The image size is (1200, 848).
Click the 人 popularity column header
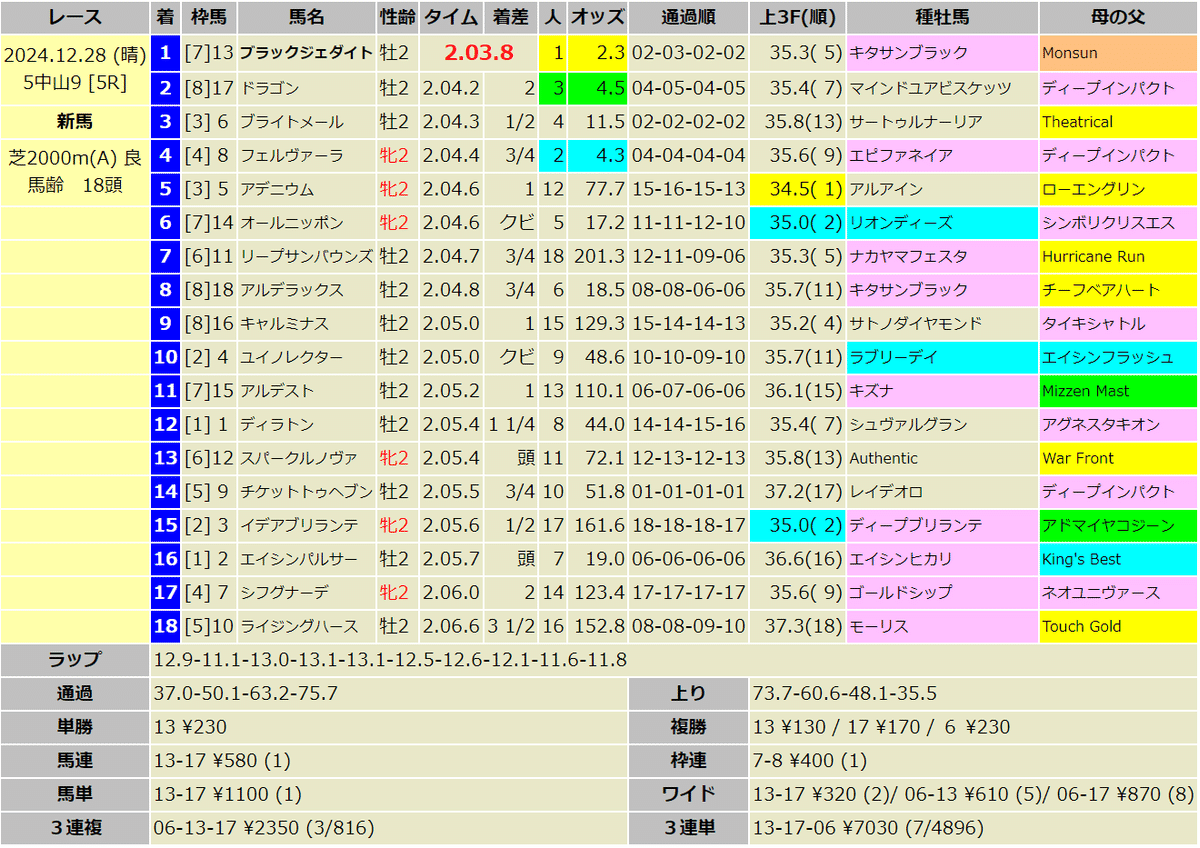552,16
